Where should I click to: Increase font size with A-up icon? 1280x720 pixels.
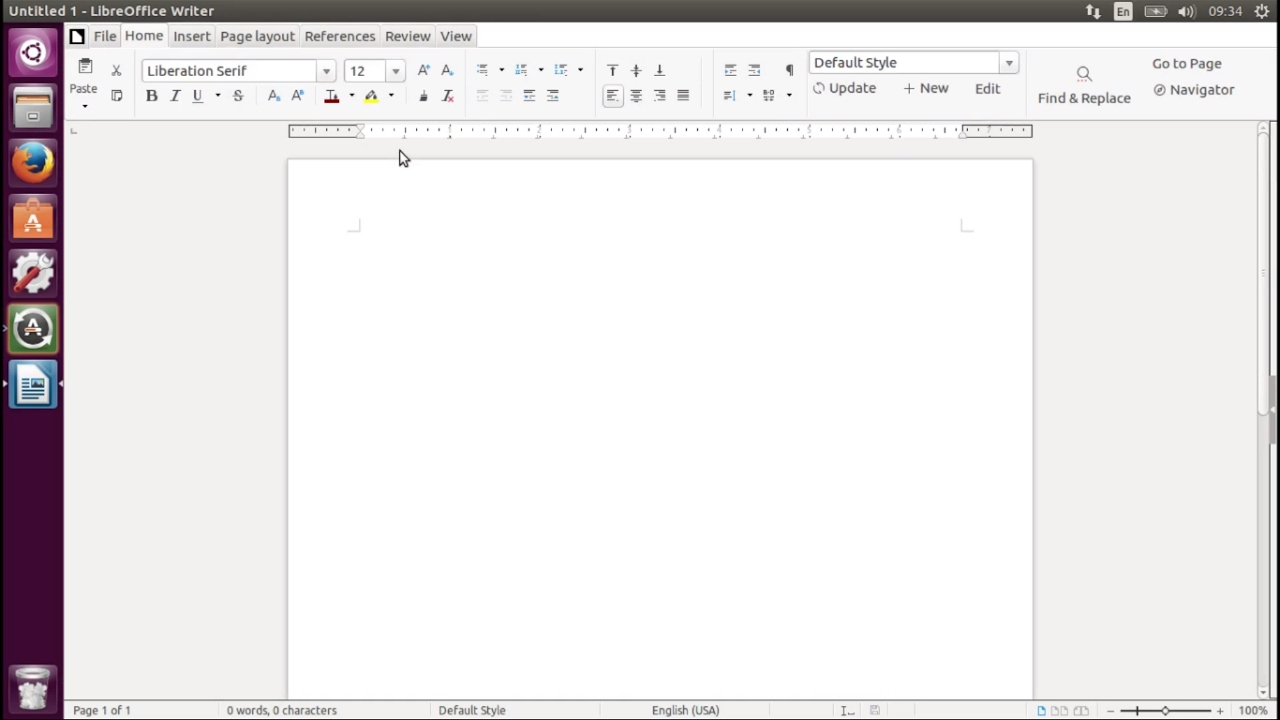click(x=424, y=70)
